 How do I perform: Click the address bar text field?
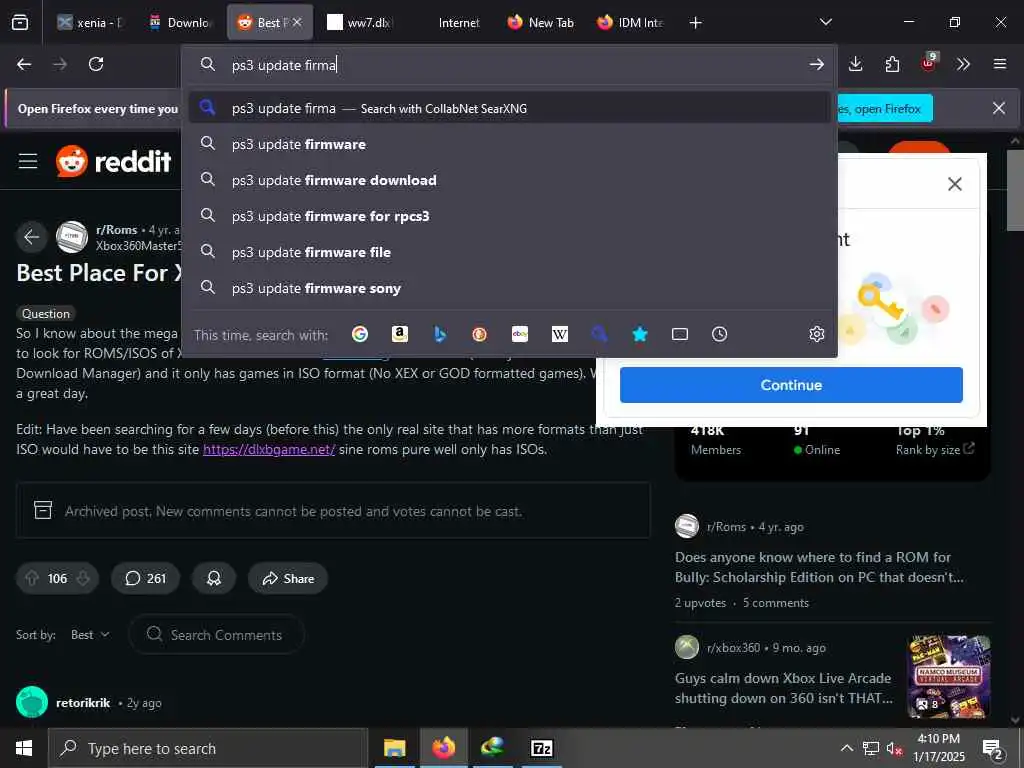pos(509,65)
